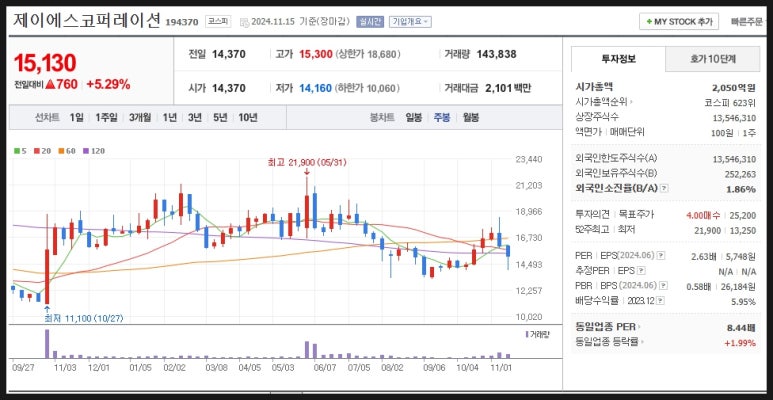Switch to the 투자정보 tab
This screenshot has width=773, height=400.
(618, 59)
